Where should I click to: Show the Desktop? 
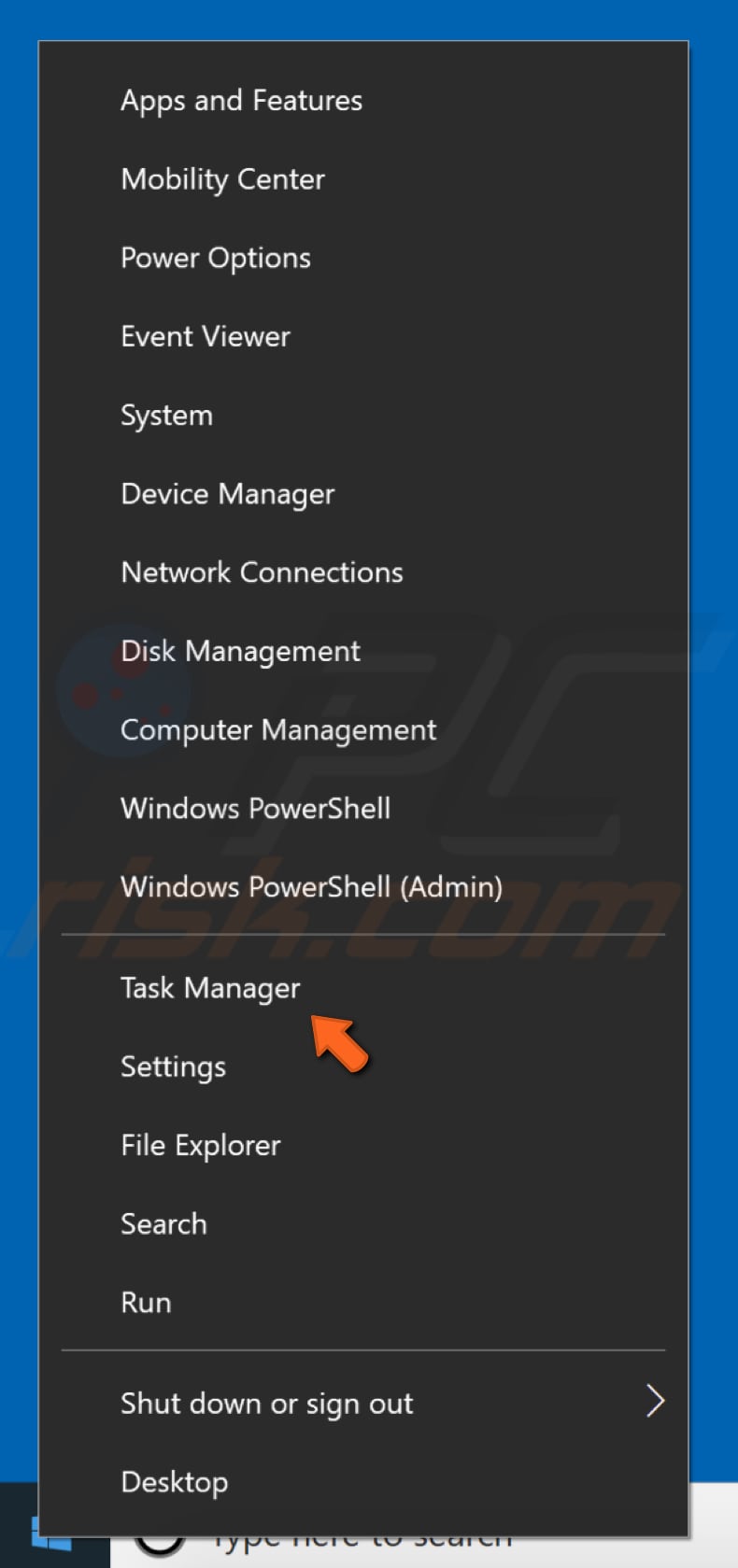pos(174,1481)
